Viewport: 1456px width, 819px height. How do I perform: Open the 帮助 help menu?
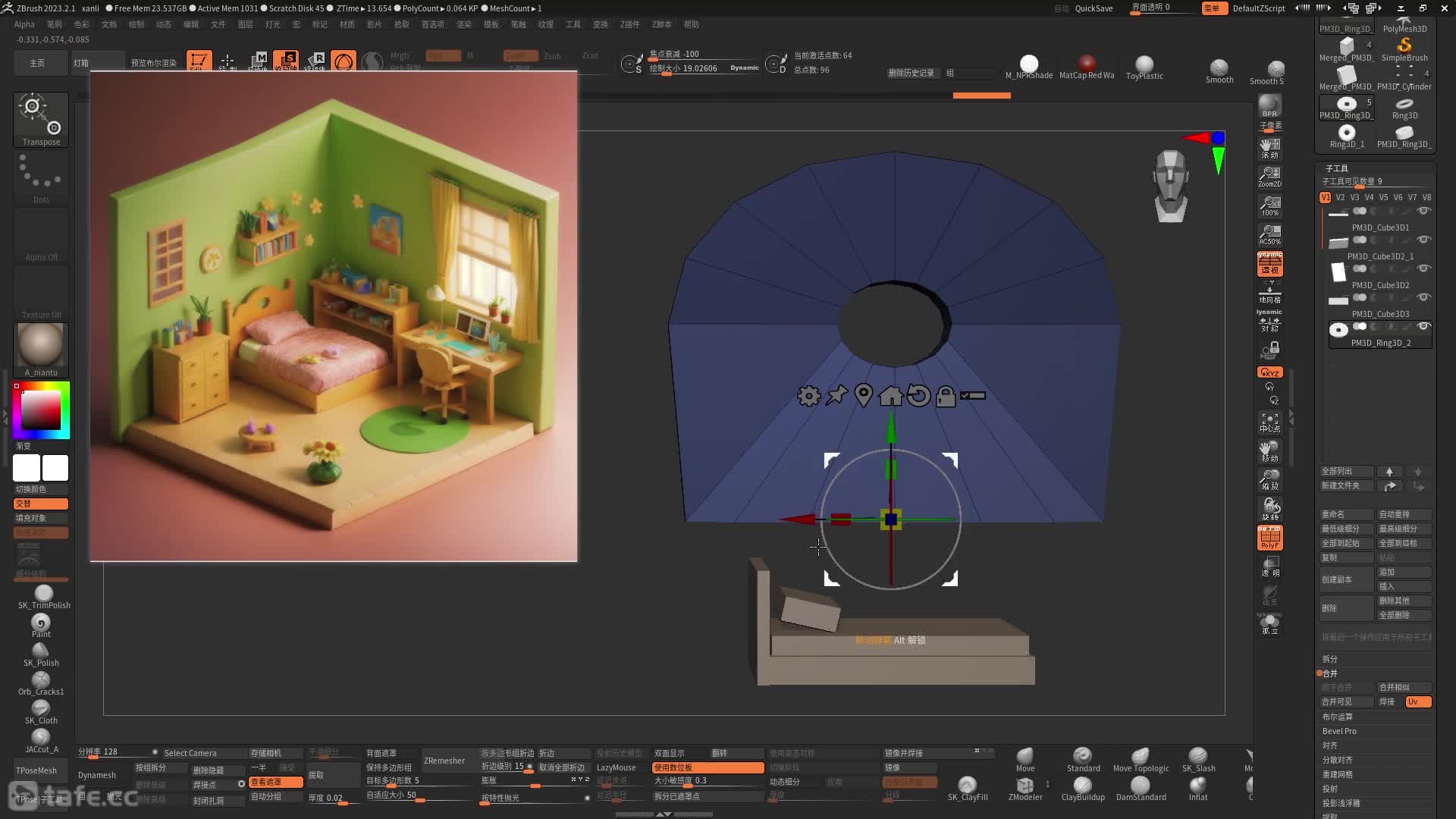tap(692, 24)
